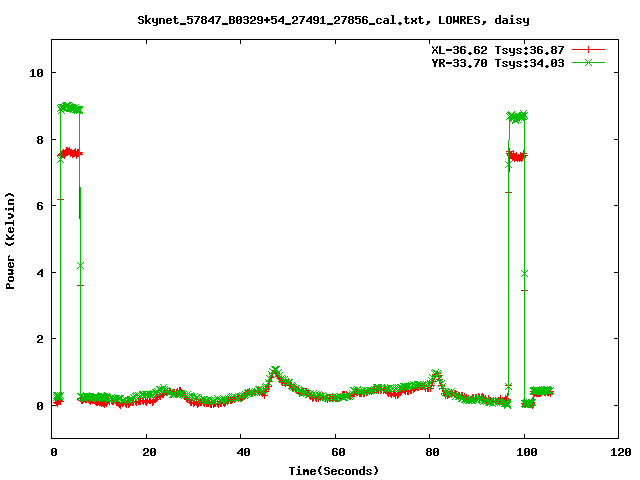The width and height of the screenshot is (640, 480).
Task: Click the green YR legend line sample
Action: tap(588, 62)
